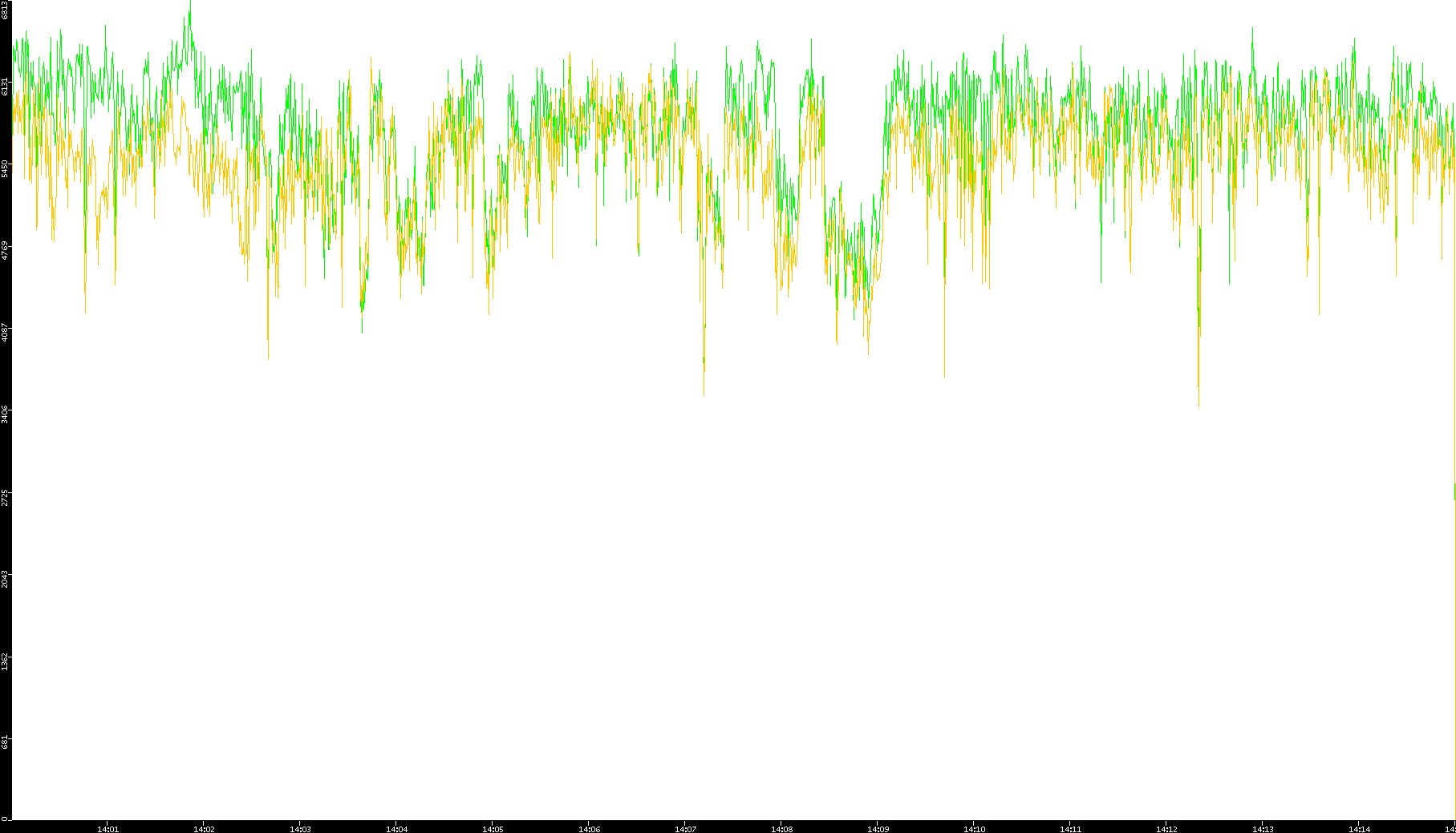
Task: Click the 0 origin label on y-axis
Action: 6,819
